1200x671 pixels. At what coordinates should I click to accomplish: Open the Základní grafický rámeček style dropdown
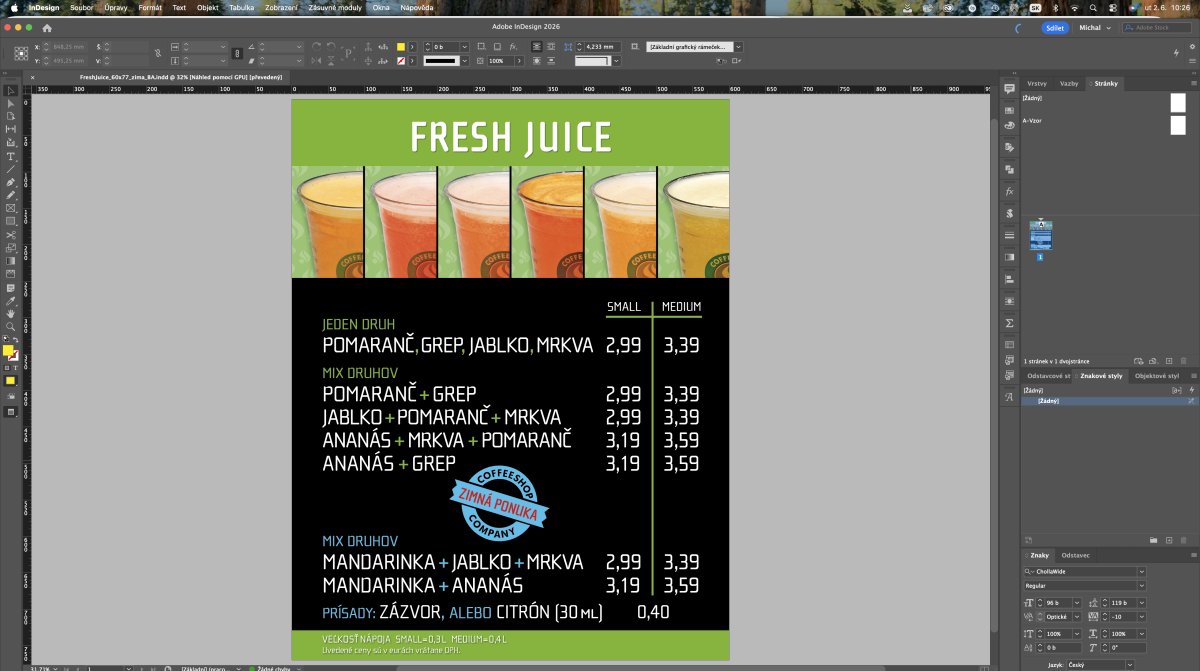pyautogui.click(x=738, y=46)
